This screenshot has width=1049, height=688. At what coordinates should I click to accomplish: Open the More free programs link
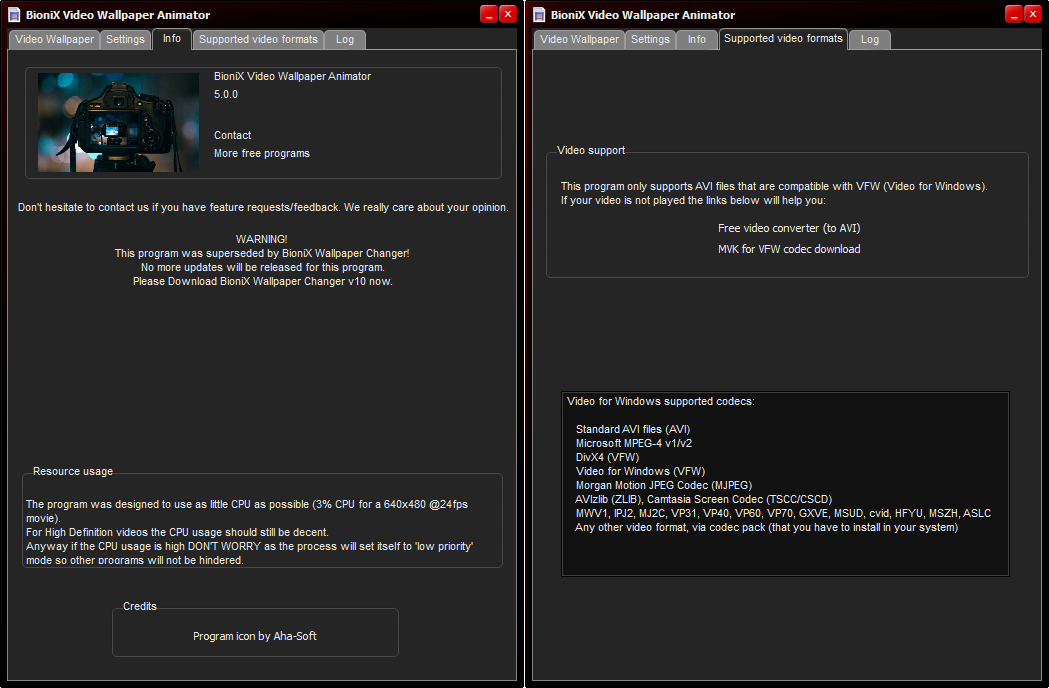[262, 153]
